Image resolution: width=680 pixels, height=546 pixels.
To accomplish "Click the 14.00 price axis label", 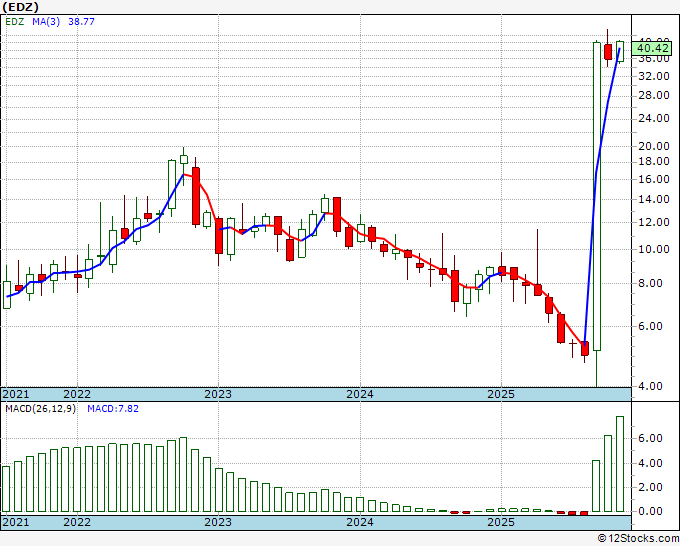I will [x=653, y=199].
